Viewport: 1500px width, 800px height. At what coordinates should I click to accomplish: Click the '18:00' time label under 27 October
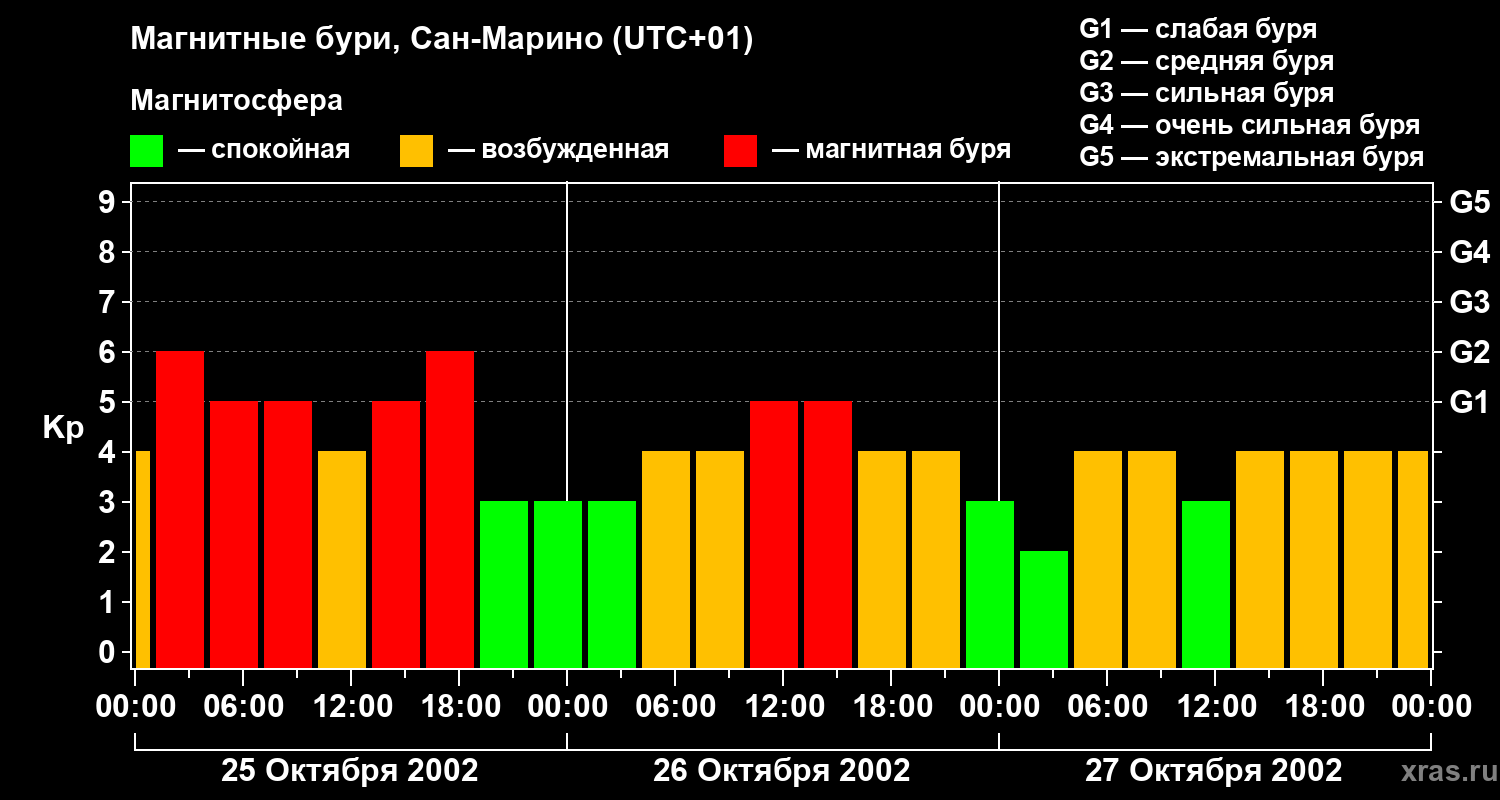(1323, 707)
